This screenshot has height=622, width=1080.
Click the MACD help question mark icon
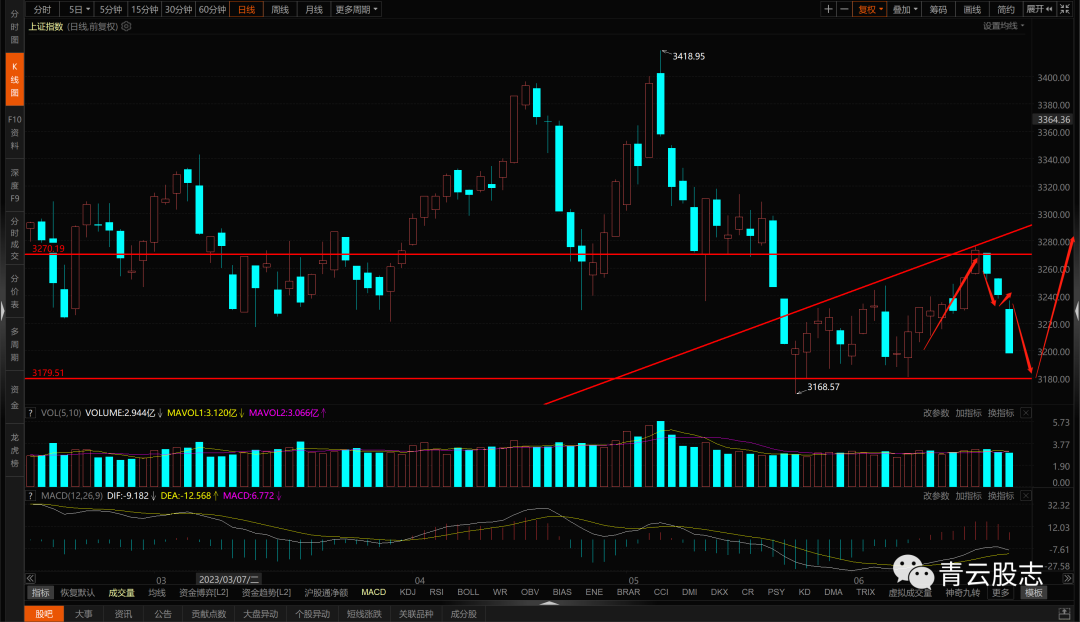30,495
